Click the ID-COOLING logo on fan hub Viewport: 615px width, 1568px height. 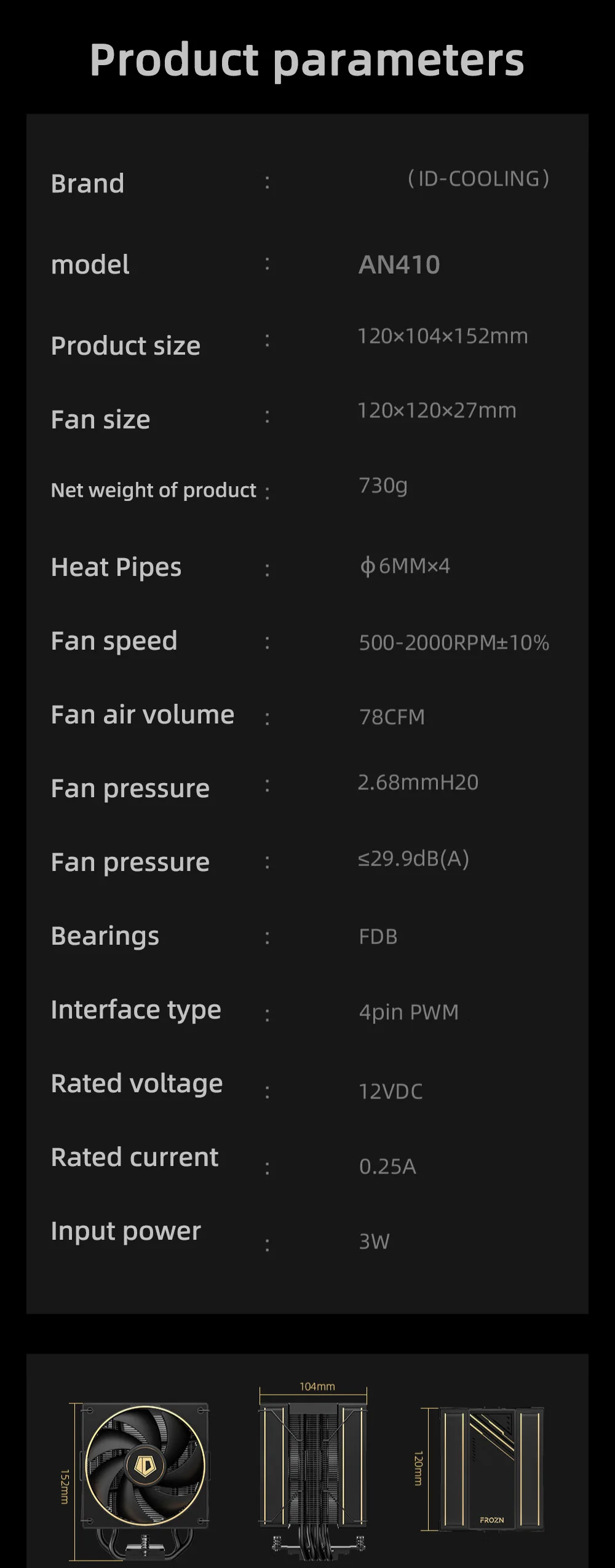144,1465
